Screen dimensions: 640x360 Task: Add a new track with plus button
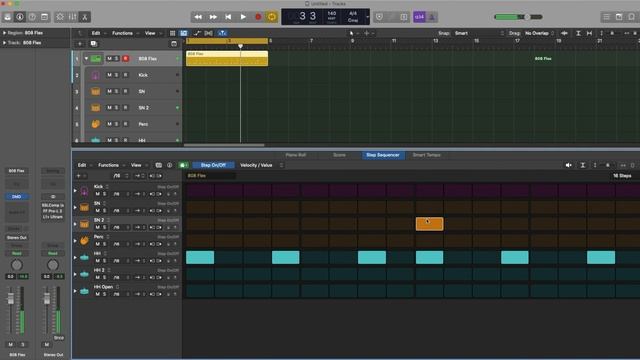coord(80,43)
